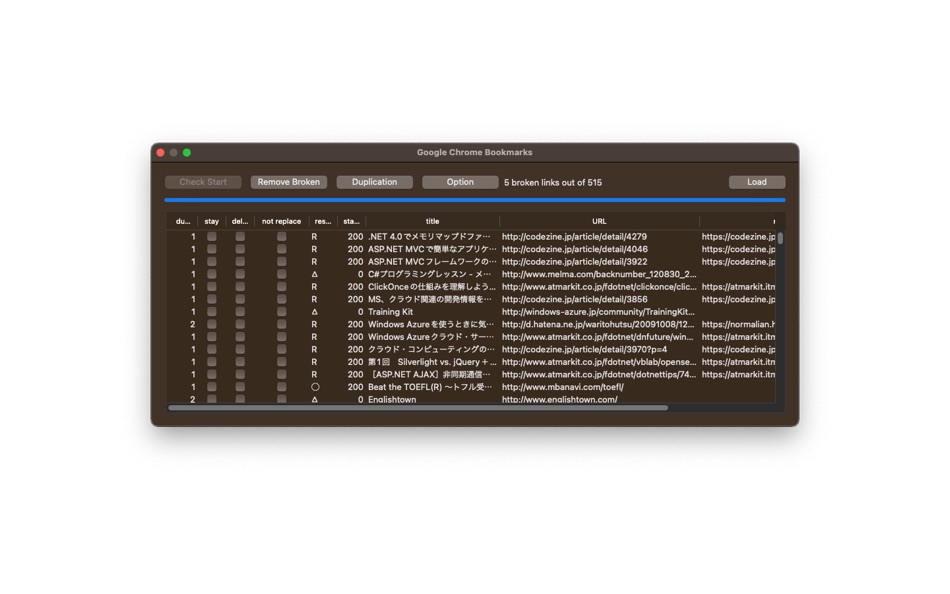950x594 pixels.
Task: Tick the stay checkbox for .NET 4.0 row
Action: point(211,236)
